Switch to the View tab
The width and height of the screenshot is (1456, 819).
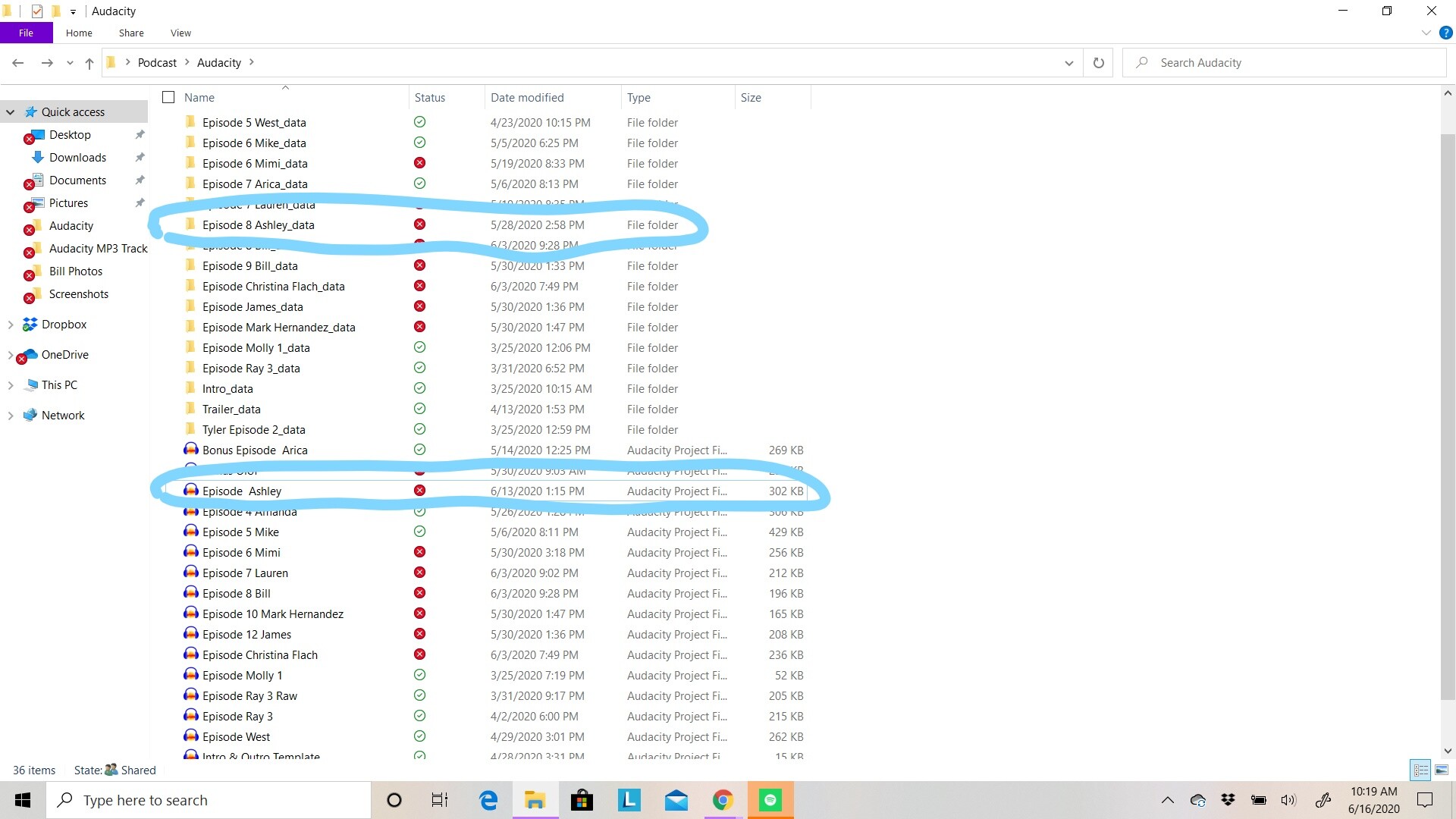[x=180, y=33]
